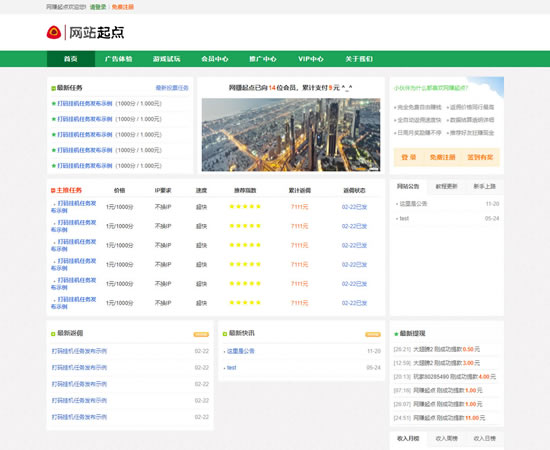
Task: Click the blue link right of 最新任务 heading
Action: pos(172,88)
